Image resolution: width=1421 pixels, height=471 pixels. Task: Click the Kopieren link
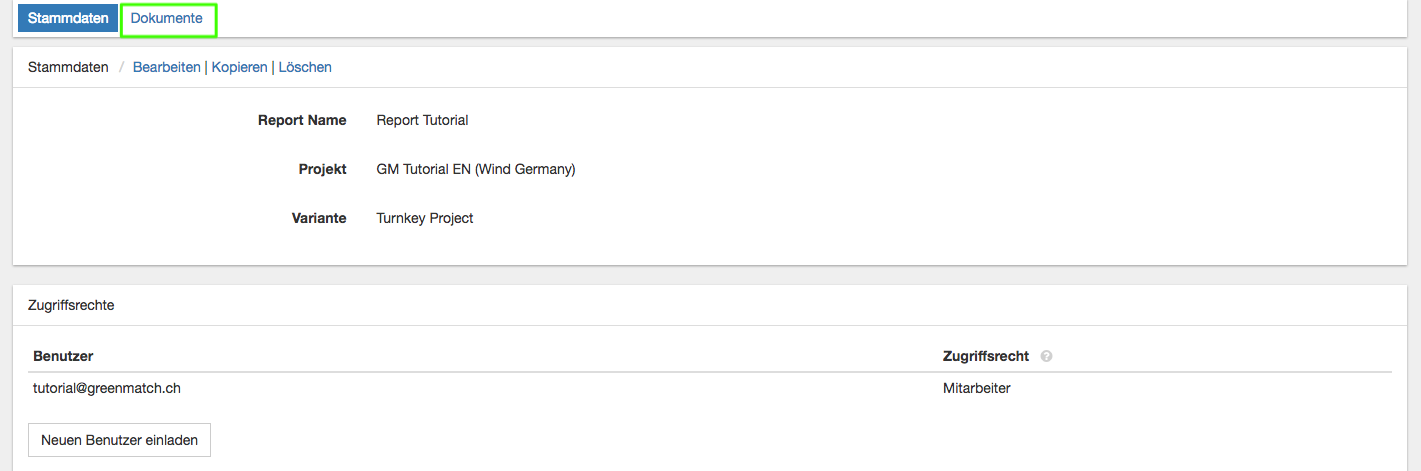[239, 67]
